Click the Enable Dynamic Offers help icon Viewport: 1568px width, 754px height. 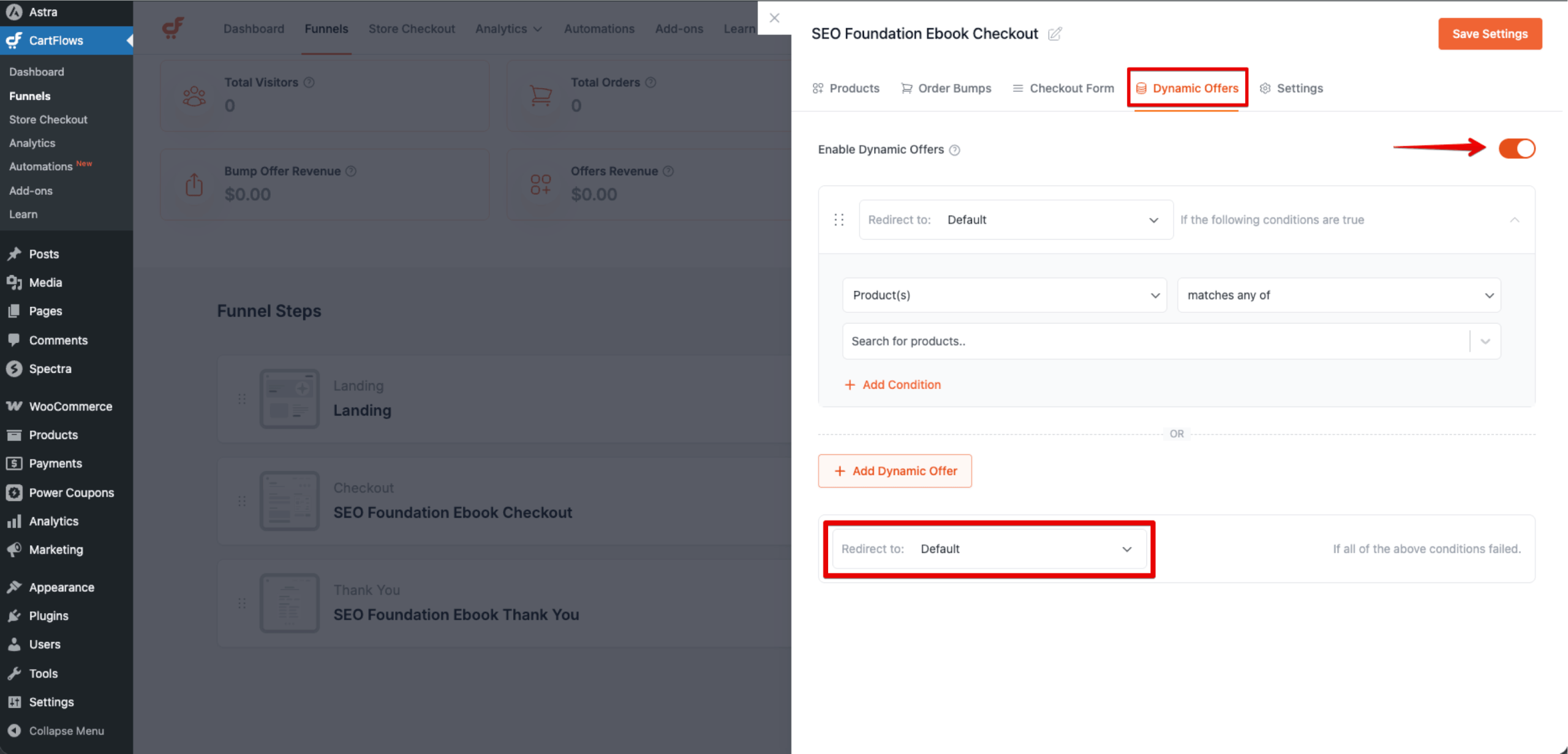tap(955, 149)
